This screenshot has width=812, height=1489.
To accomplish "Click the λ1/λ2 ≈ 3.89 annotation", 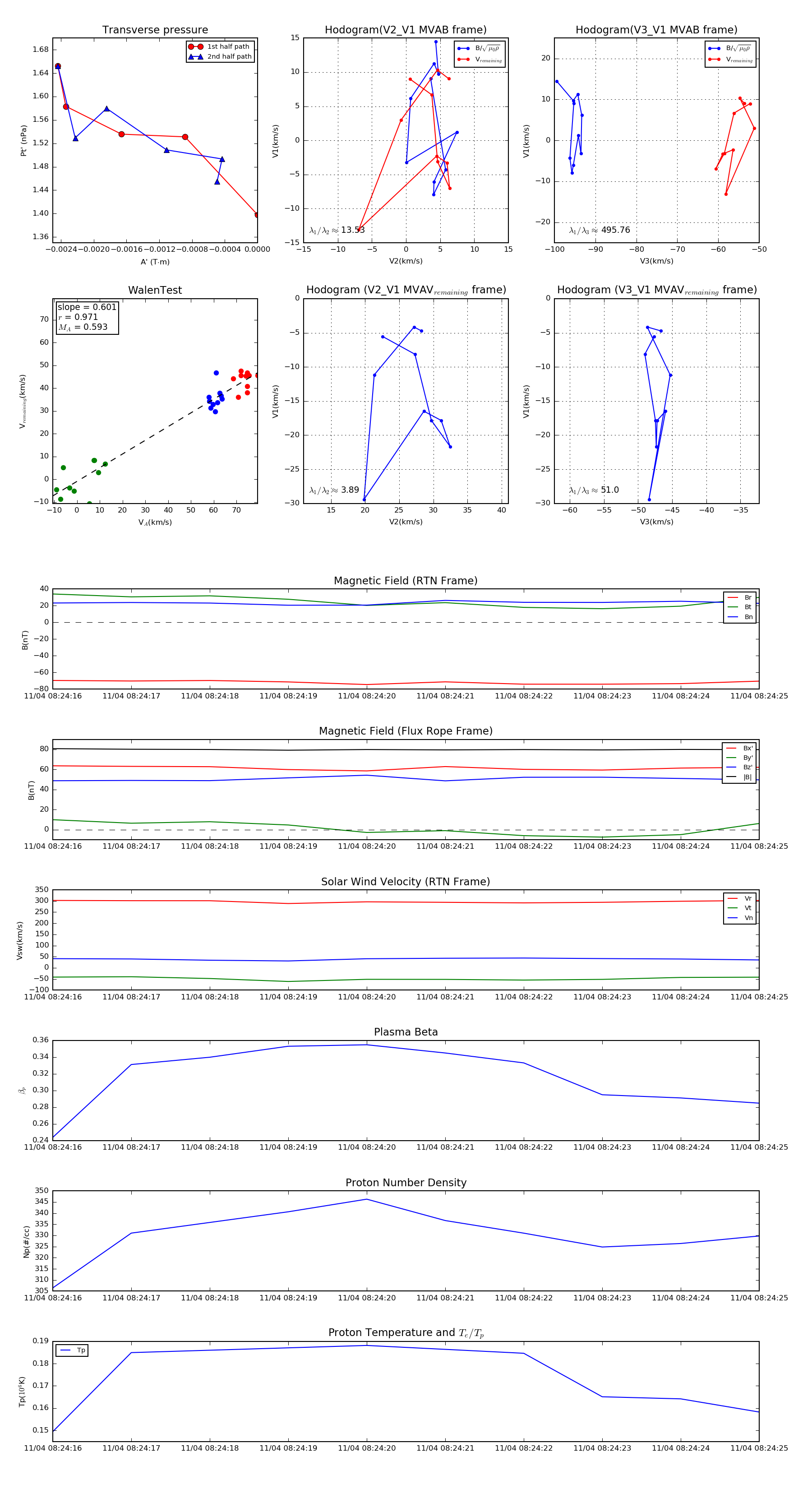I will tap(334, 490).
